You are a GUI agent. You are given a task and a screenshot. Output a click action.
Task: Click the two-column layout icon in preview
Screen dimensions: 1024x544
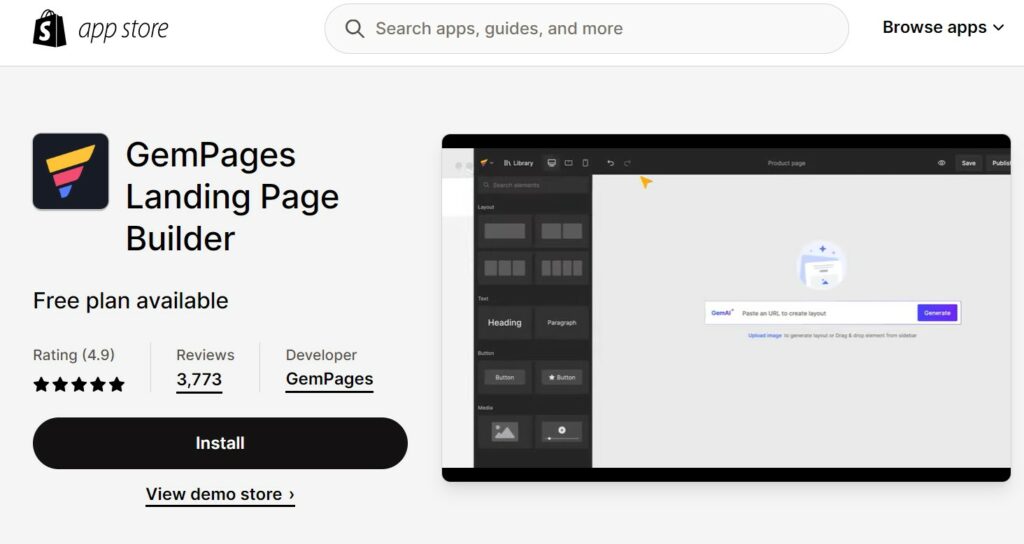coord(562,231)
